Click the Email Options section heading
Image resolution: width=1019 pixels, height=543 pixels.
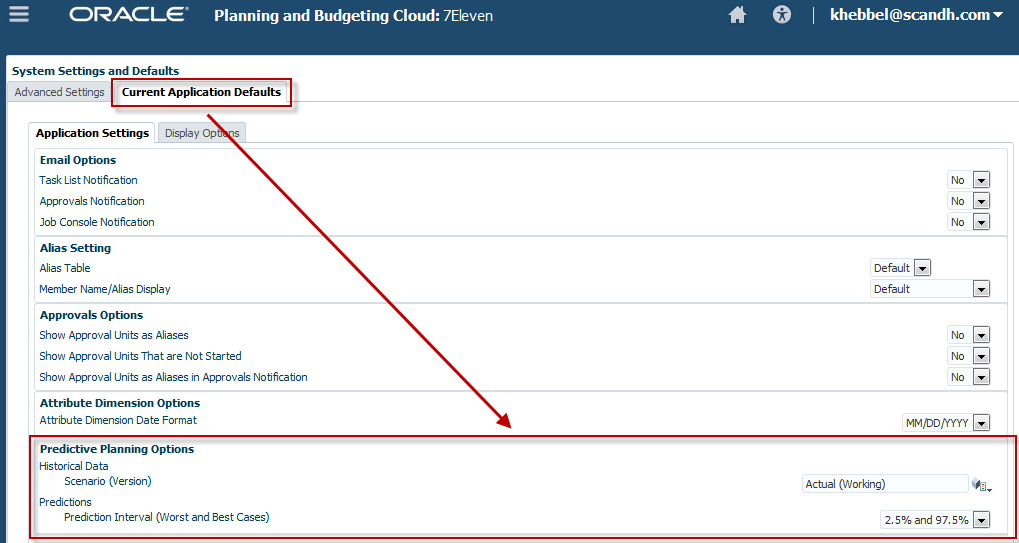click(78, 160)
